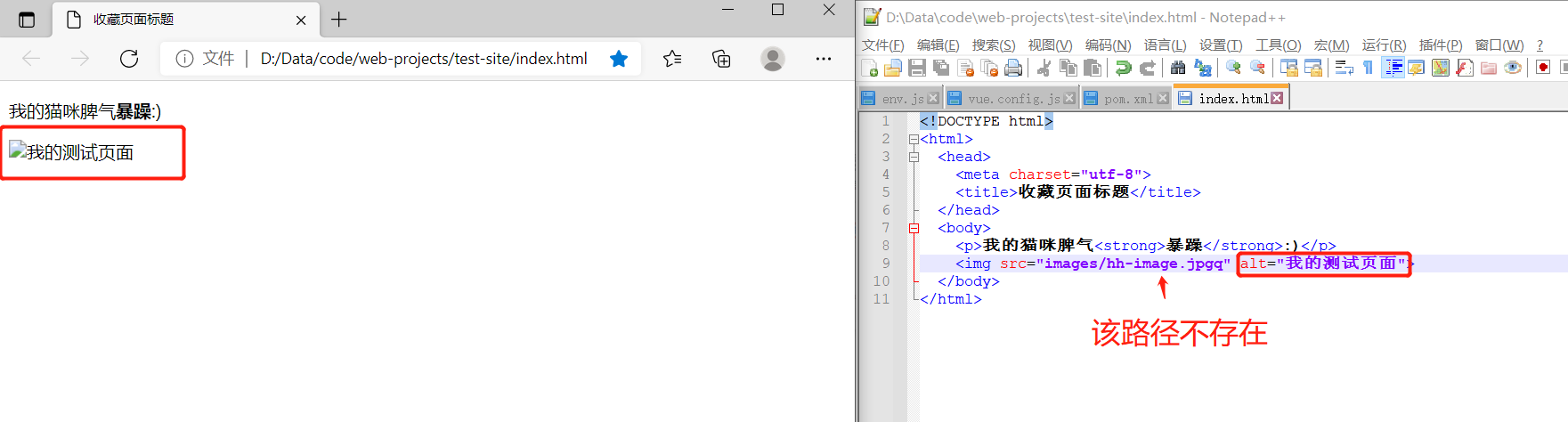Click the Zoom Out magnifier icon
Viewport: 1568px width, 422px height.
1257,68
